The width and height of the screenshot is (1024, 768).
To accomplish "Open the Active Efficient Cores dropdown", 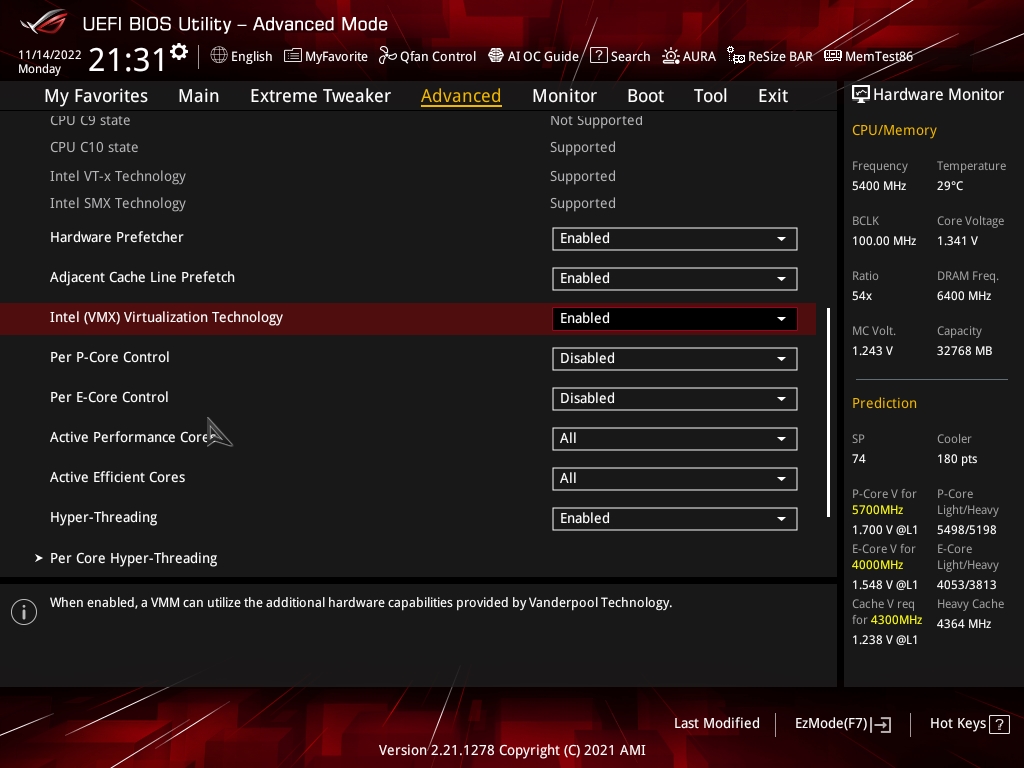I will [675, 478].
